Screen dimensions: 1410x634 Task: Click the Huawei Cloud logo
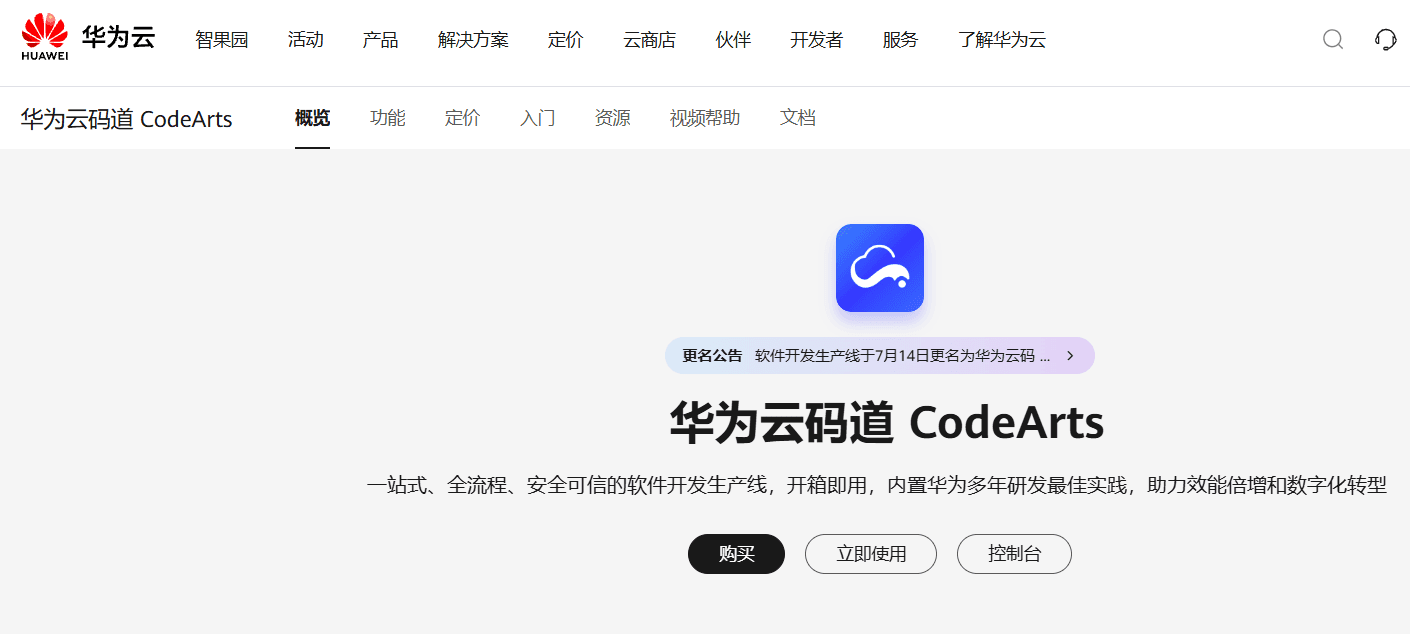(88, 38)
